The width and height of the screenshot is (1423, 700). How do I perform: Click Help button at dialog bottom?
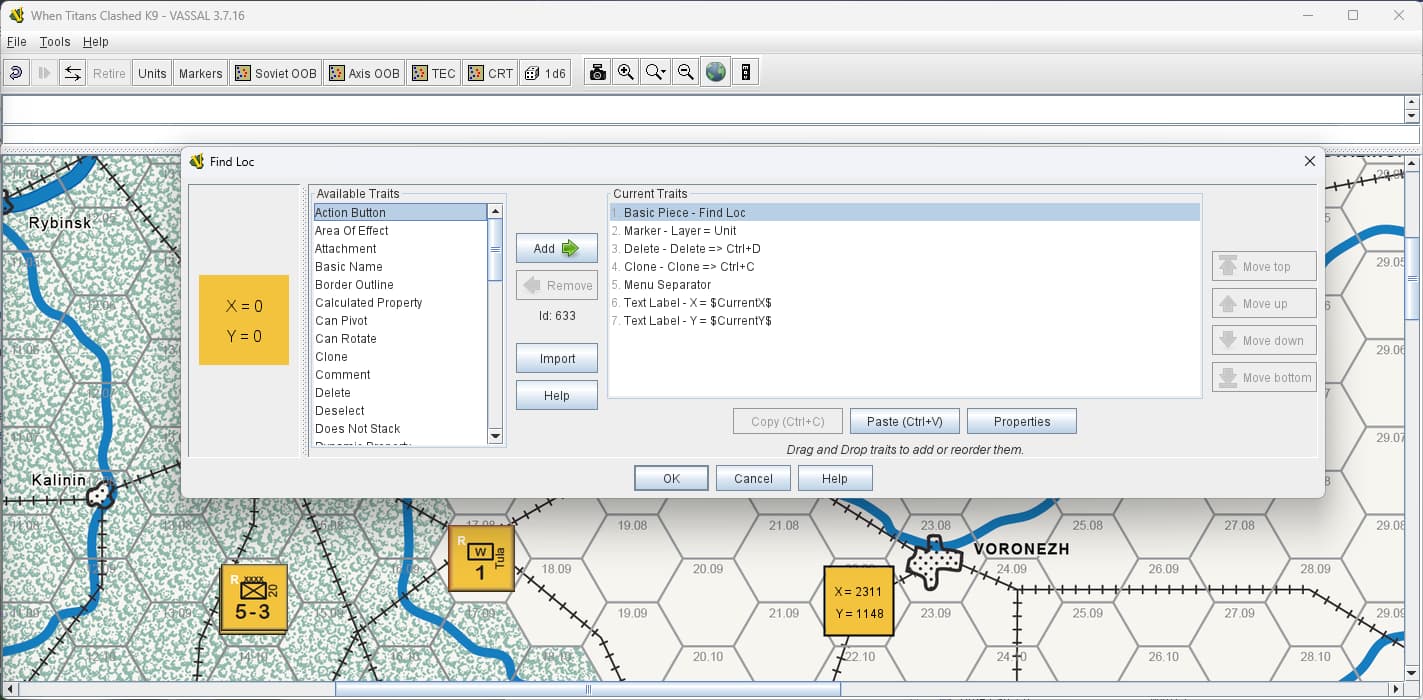pyautogui.click(x=835, y=479)
